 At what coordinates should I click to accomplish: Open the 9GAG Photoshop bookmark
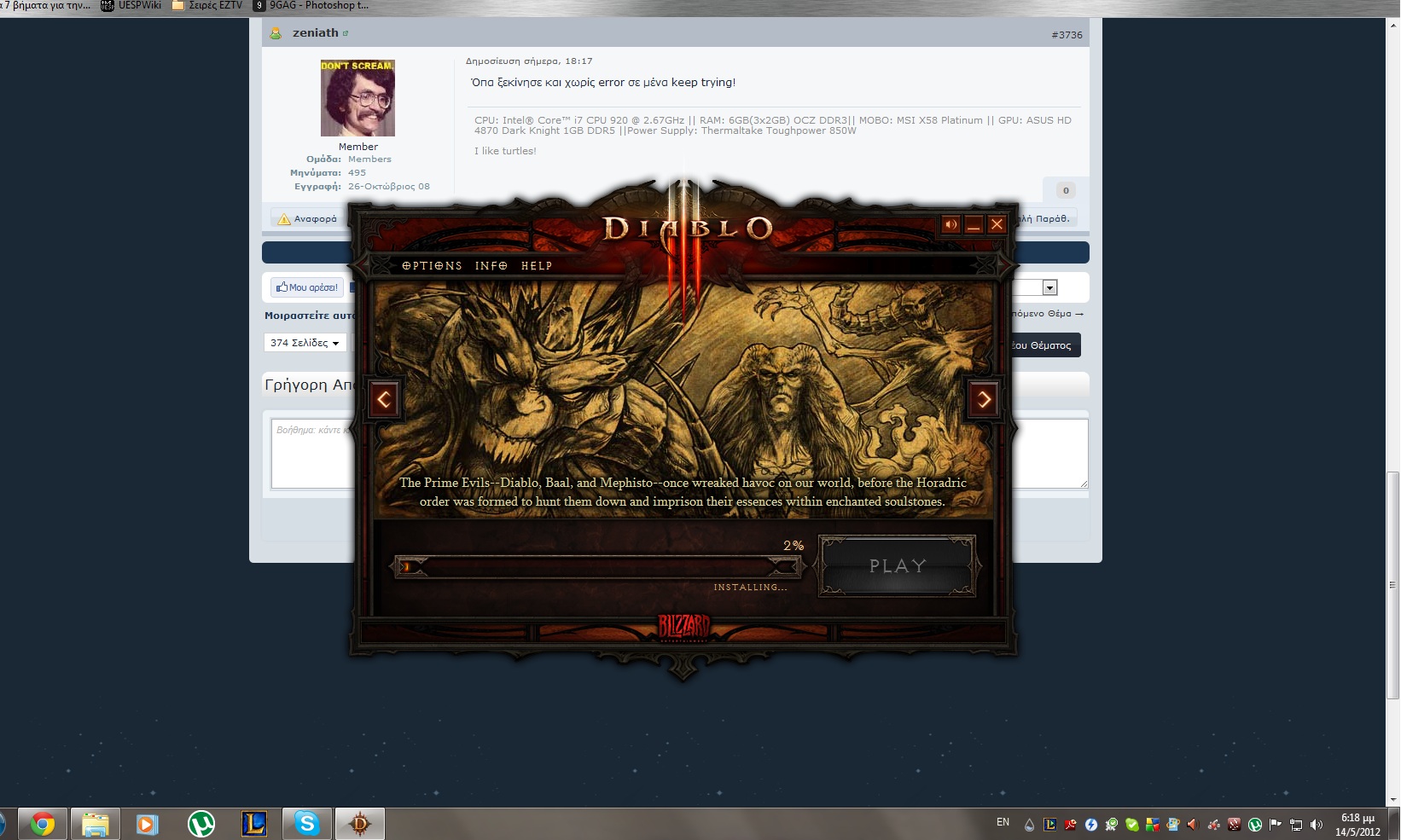[x=311, y=5]
